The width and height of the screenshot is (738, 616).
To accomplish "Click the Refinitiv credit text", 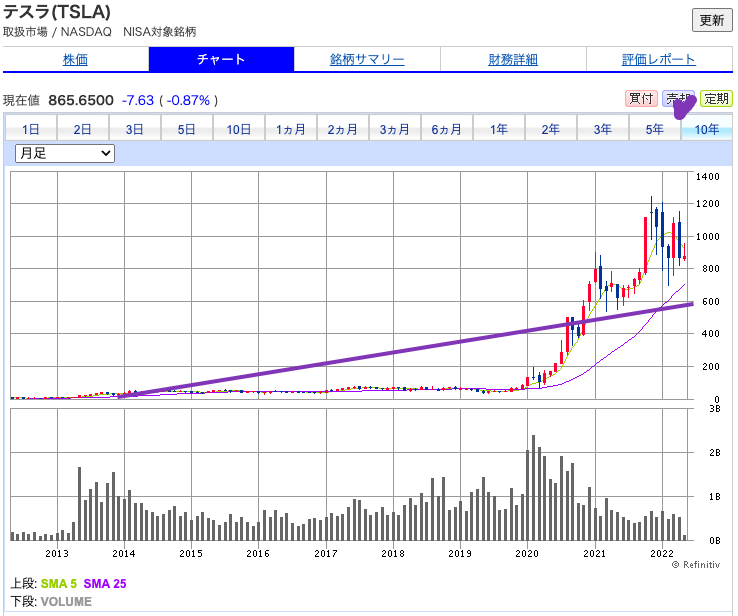I will [x=696, y=565].
